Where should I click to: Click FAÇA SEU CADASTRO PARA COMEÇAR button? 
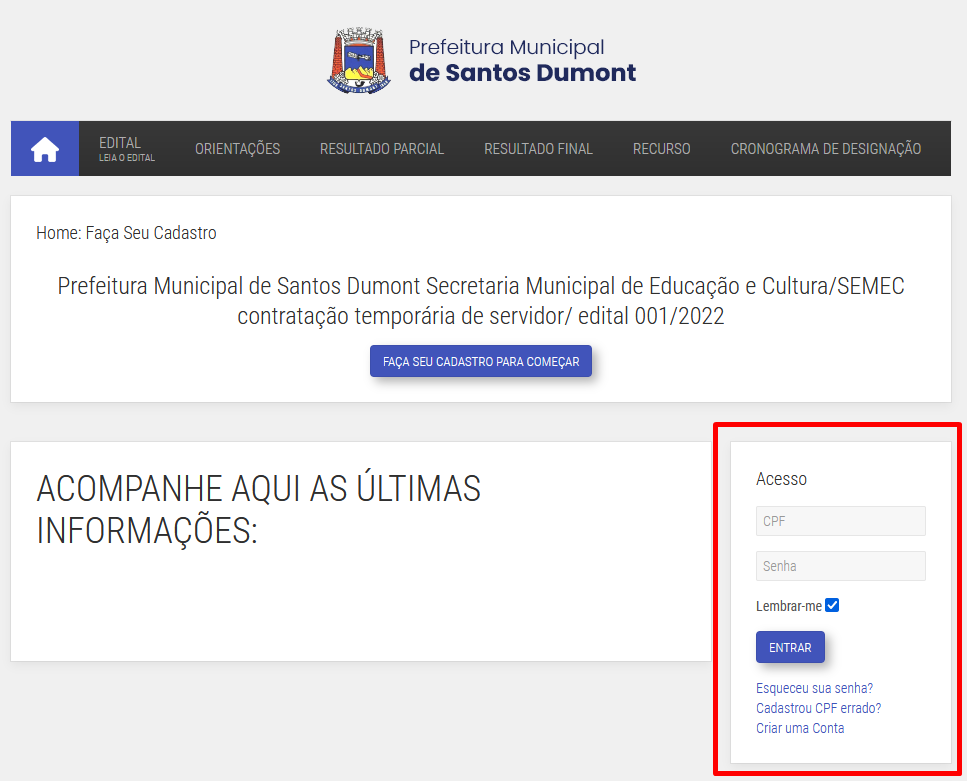point(481,362)
